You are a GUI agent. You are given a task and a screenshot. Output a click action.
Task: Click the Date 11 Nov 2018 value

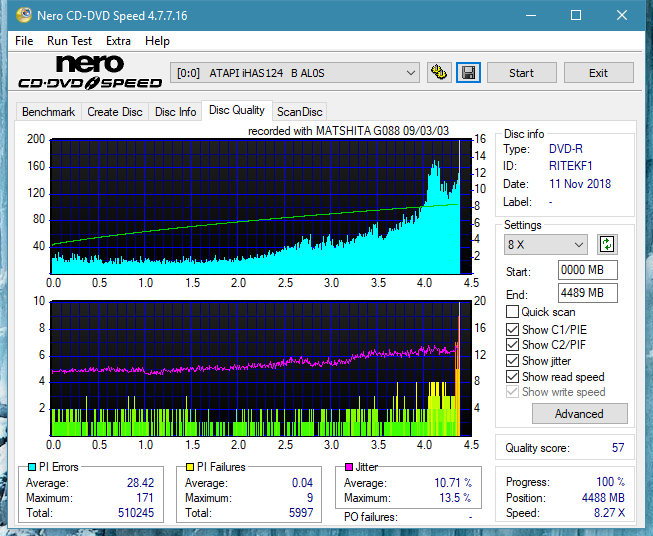tap(580, 184)
